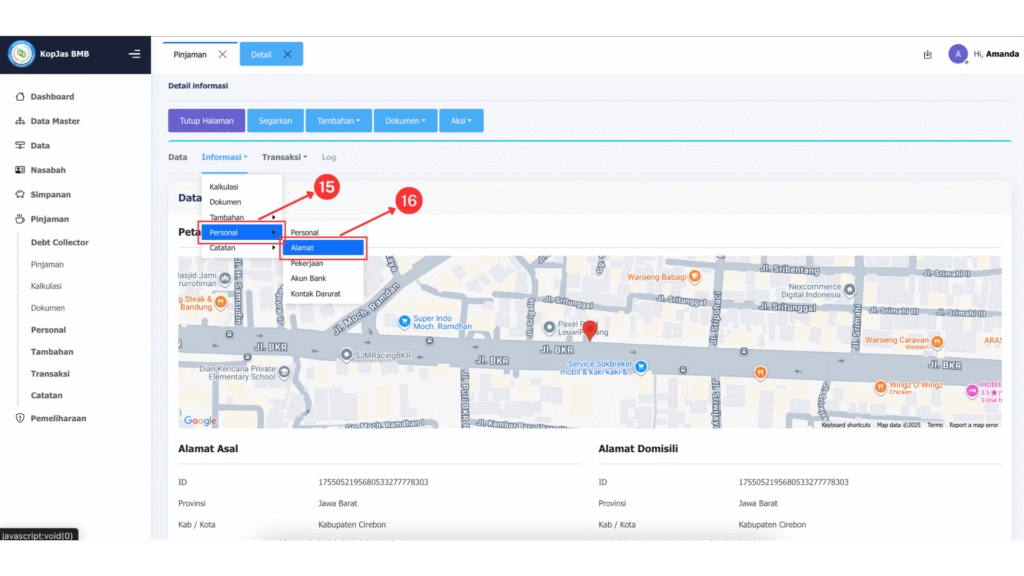Select Kalkulasi in Informasi menu
Viewport: 1024px width, 576px height.
coord(224,187)
